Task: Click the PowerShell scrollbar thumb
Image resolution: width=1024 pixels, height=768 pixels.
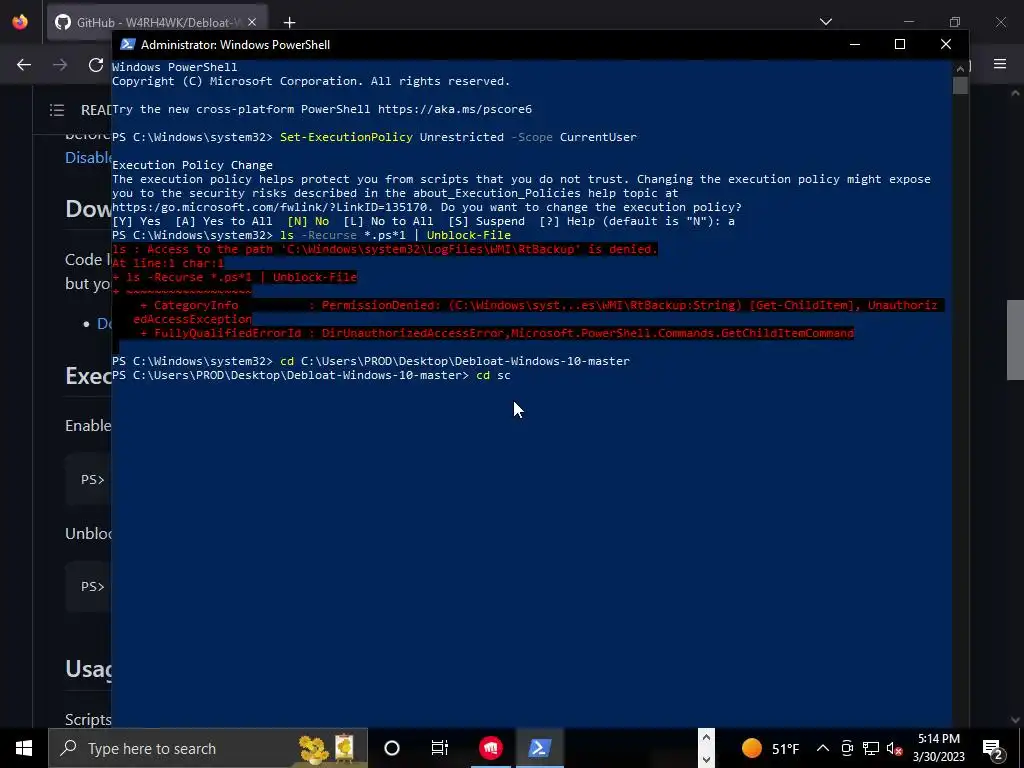Action: pos(960,86)
